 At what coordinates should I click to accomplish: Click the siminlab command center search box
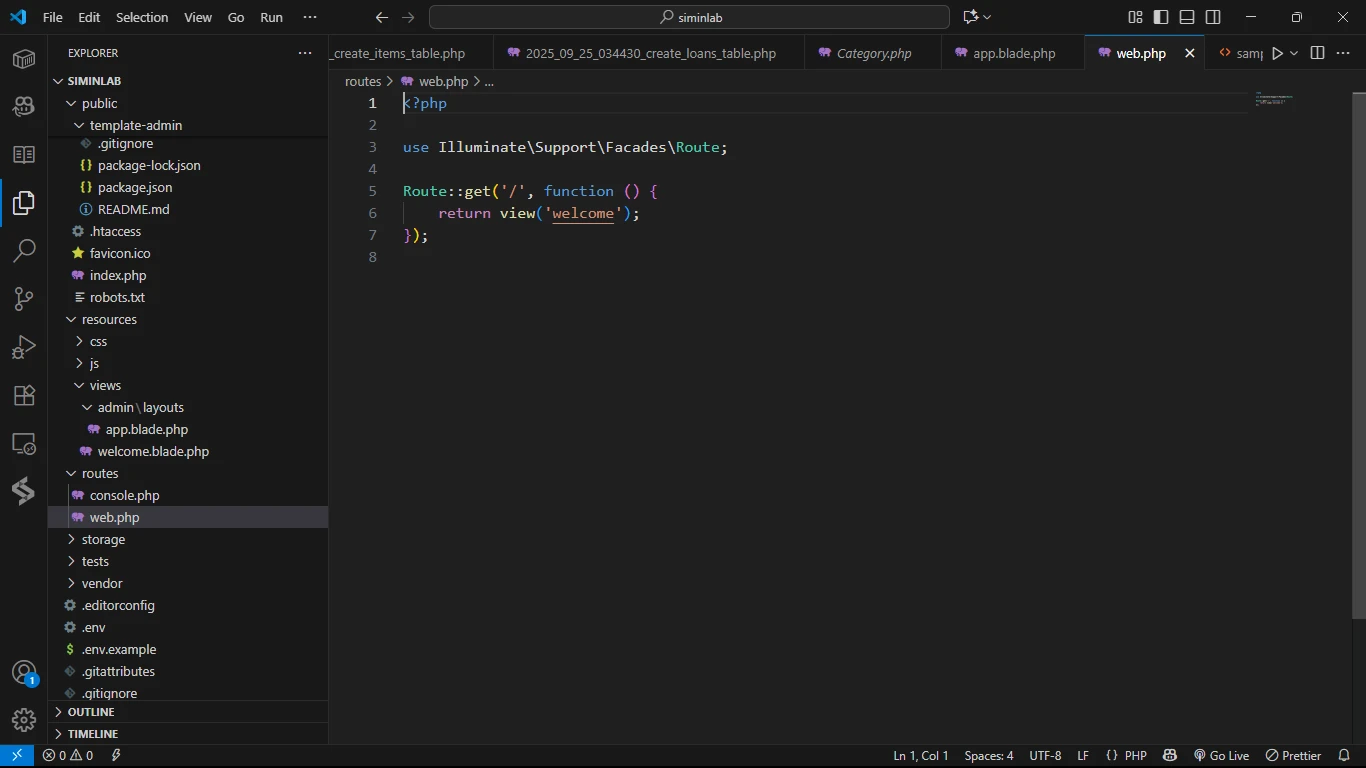click(x=689, y=17)
